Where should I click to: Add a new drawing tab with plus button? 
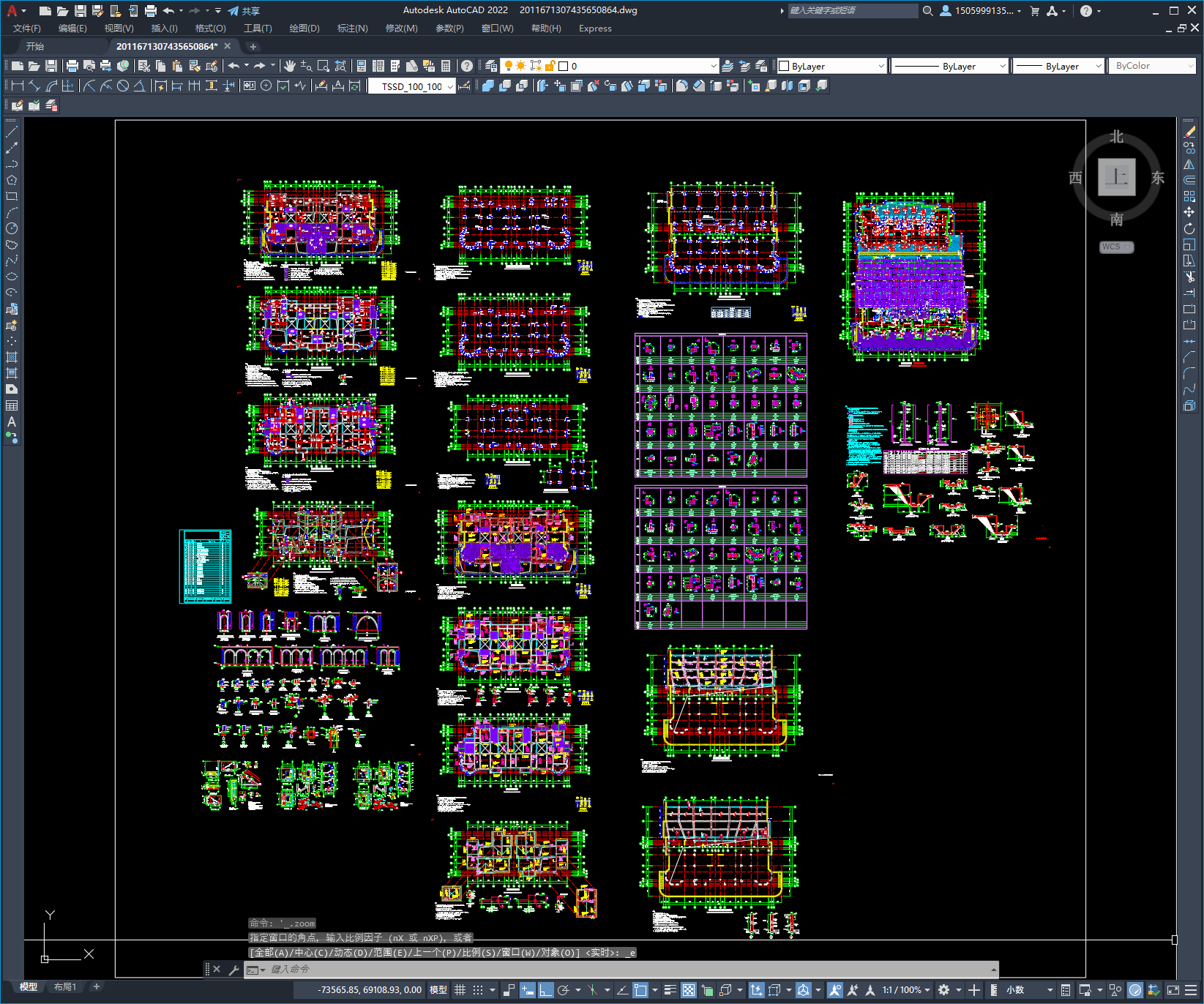pyautogui.click(x=253, y=46)
